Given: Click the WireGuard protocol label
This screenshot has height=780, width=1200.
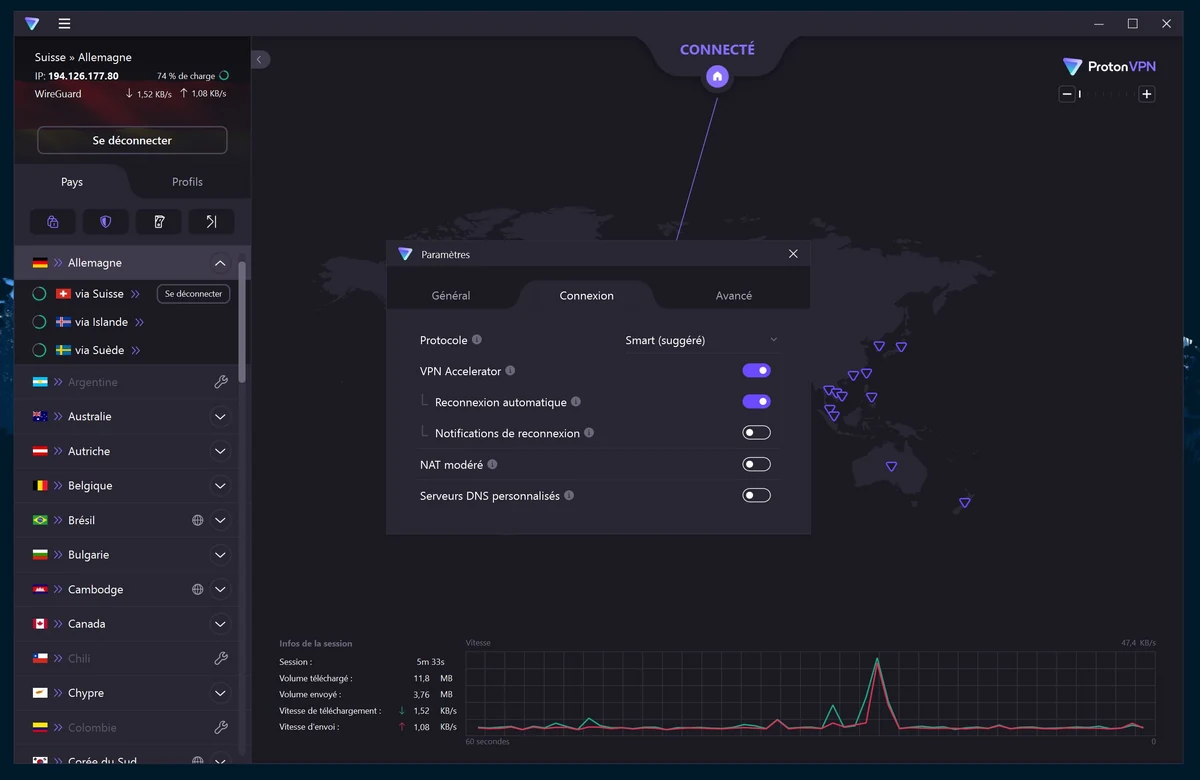Looking at the screenshot, I should (x=58, y=94).
